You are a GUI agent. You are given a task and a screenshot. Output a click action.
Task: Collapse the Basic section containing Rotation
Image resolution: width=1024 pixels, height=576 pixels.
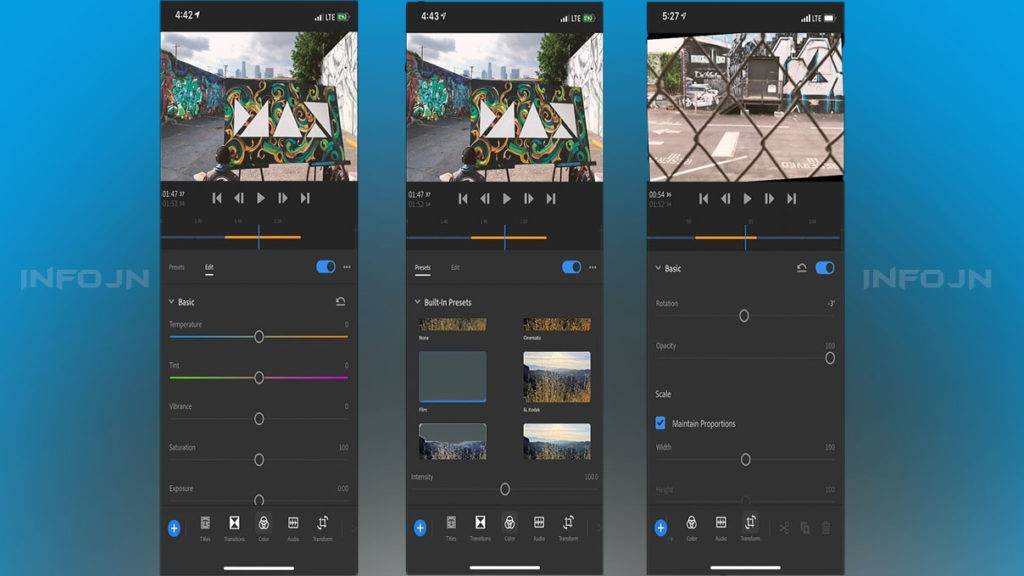pyautogui.click(x=658, y=269)
